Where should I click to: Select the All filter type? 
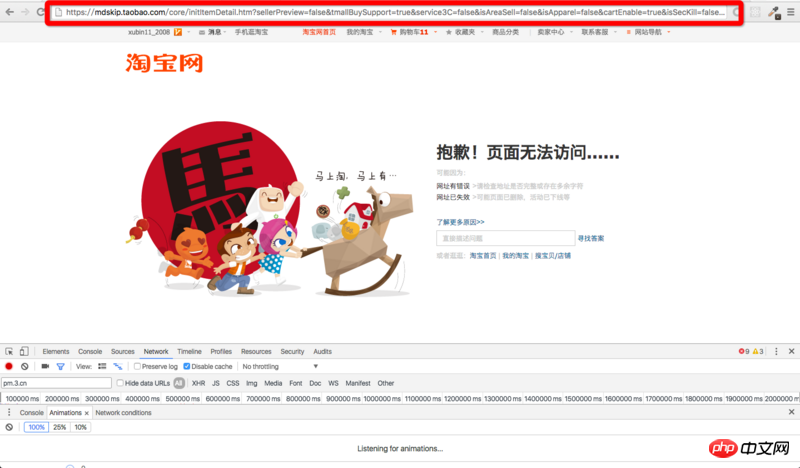pyautogui.click(x=179, y=383)
